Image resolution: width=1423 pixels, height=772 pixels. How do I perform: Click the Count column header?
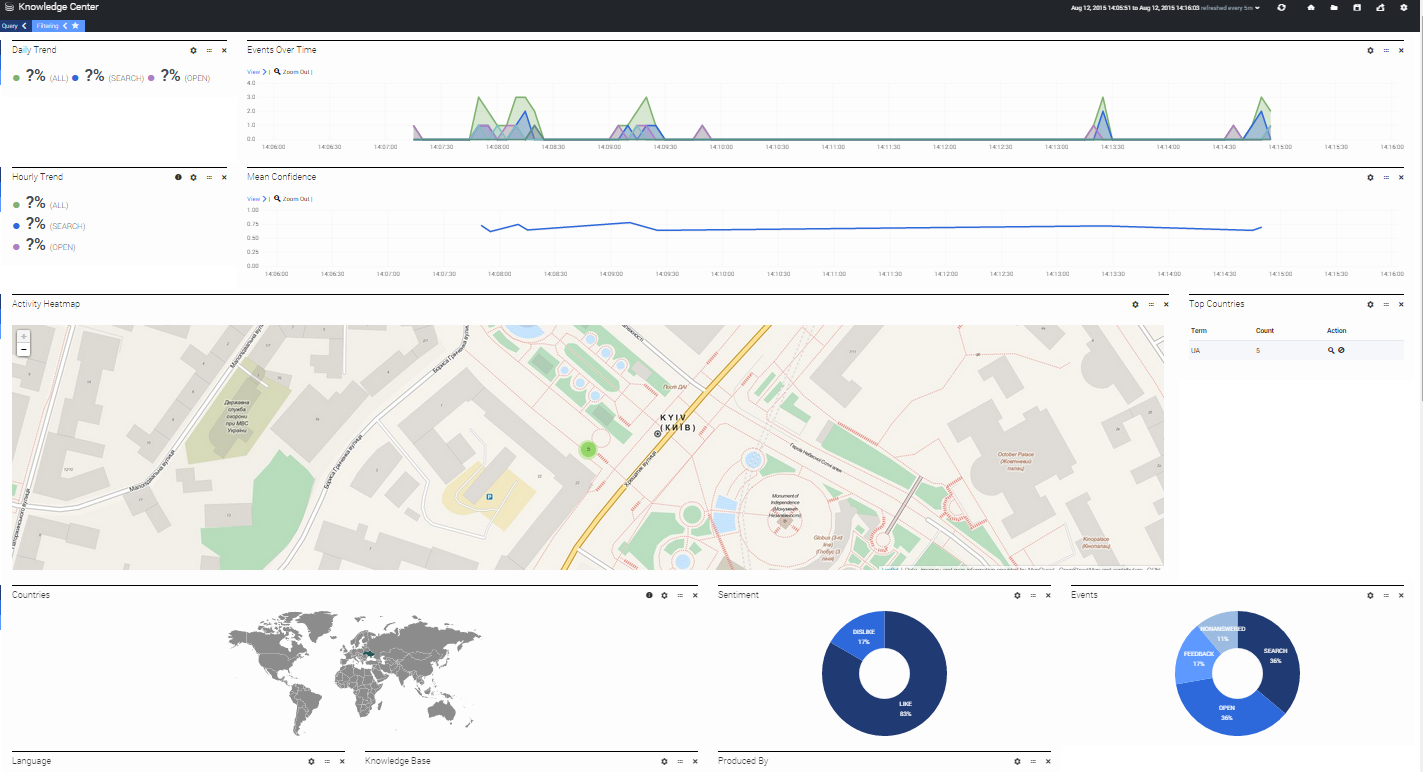1265,330
